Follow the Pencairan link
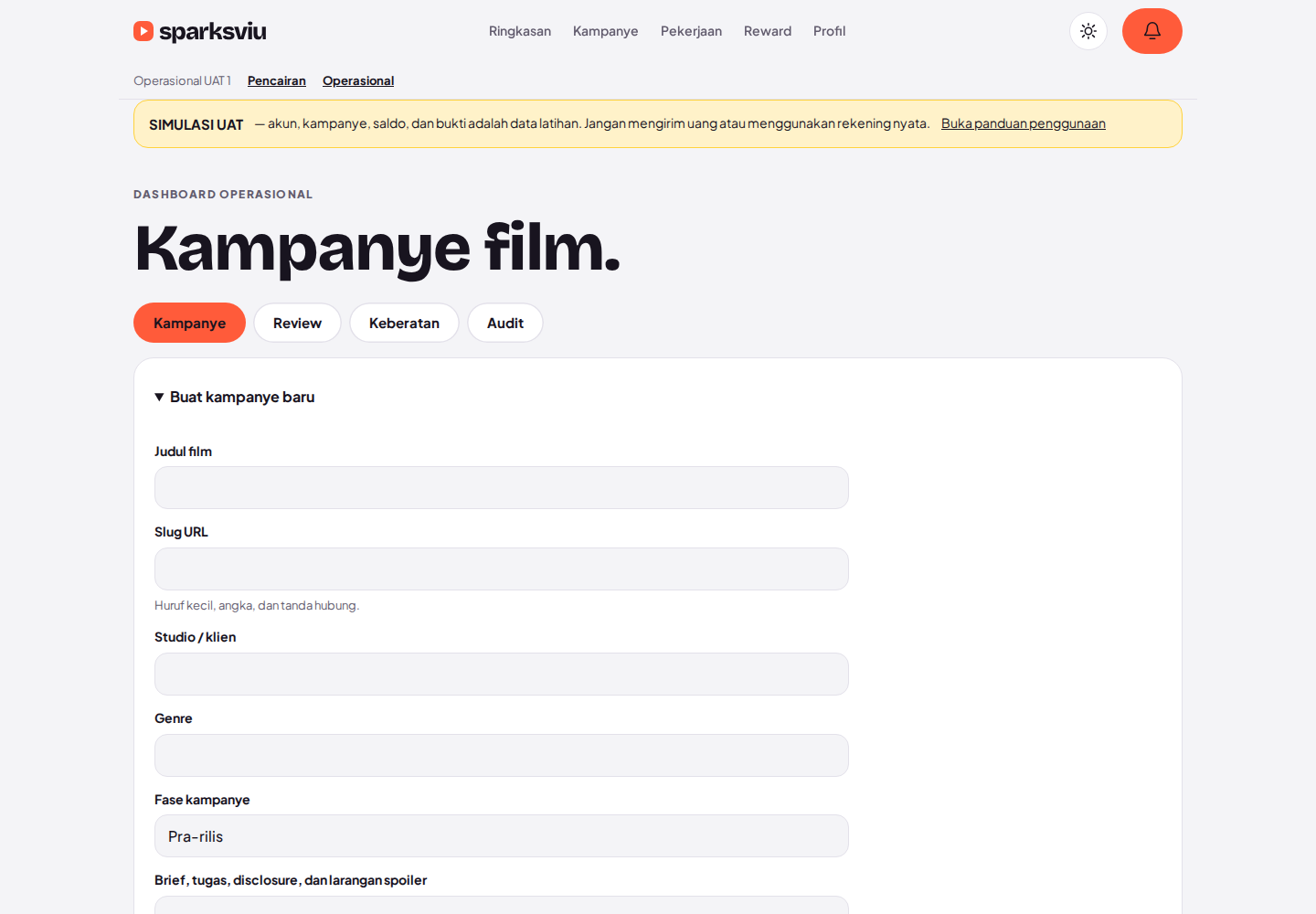 pyautogui.click(x=277, y=80)
